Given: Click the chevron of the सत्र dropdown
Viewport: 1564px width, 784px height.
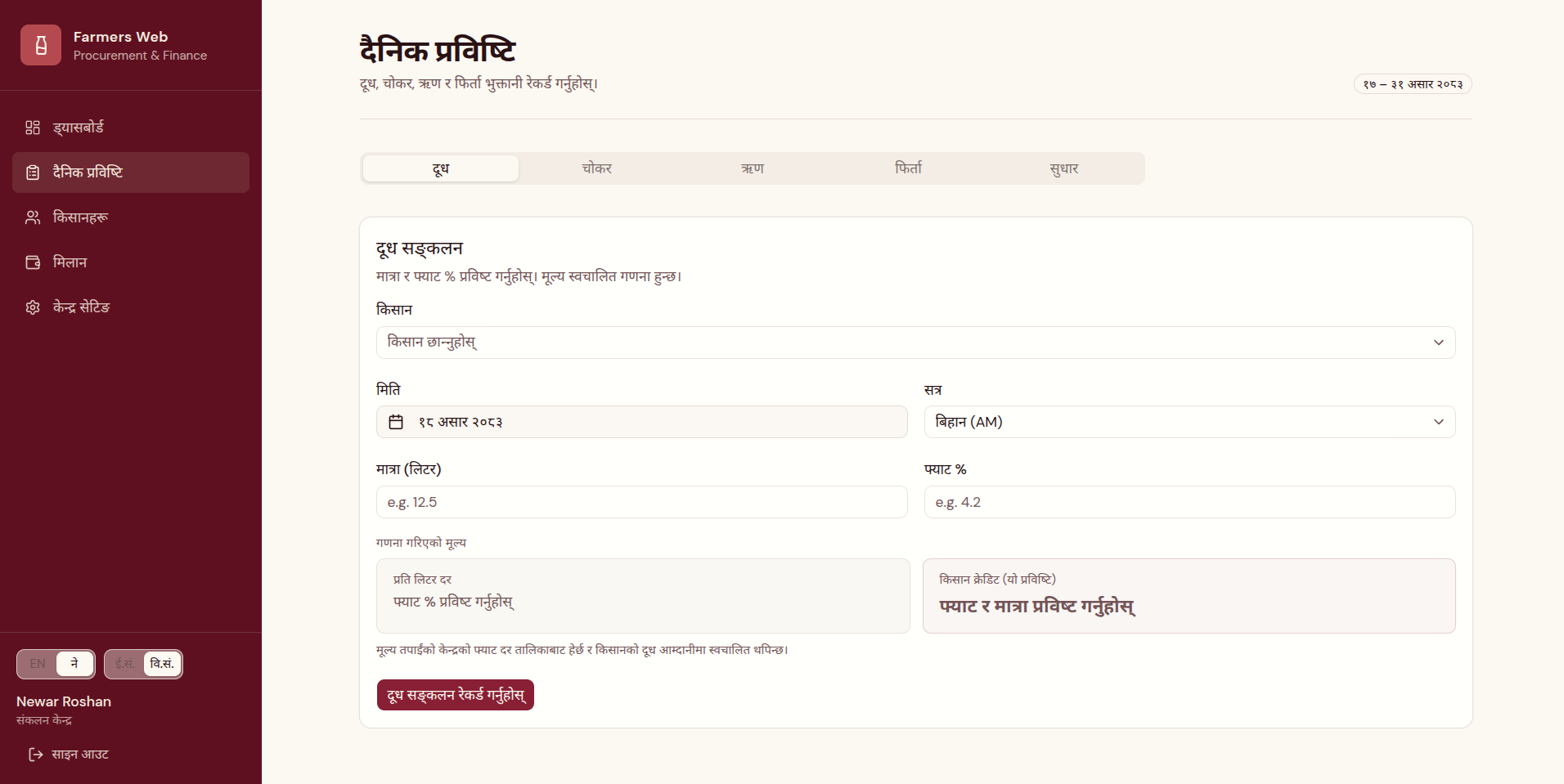Looking at the screenshot, I should pos(1438,422).
